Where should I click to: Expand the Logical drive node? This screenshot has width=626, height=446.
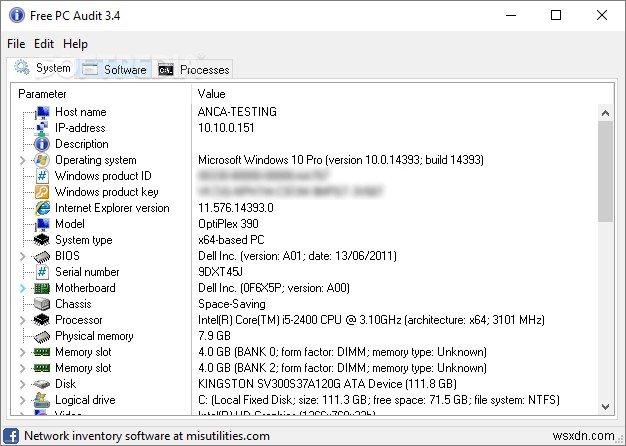tap(23, 400)
